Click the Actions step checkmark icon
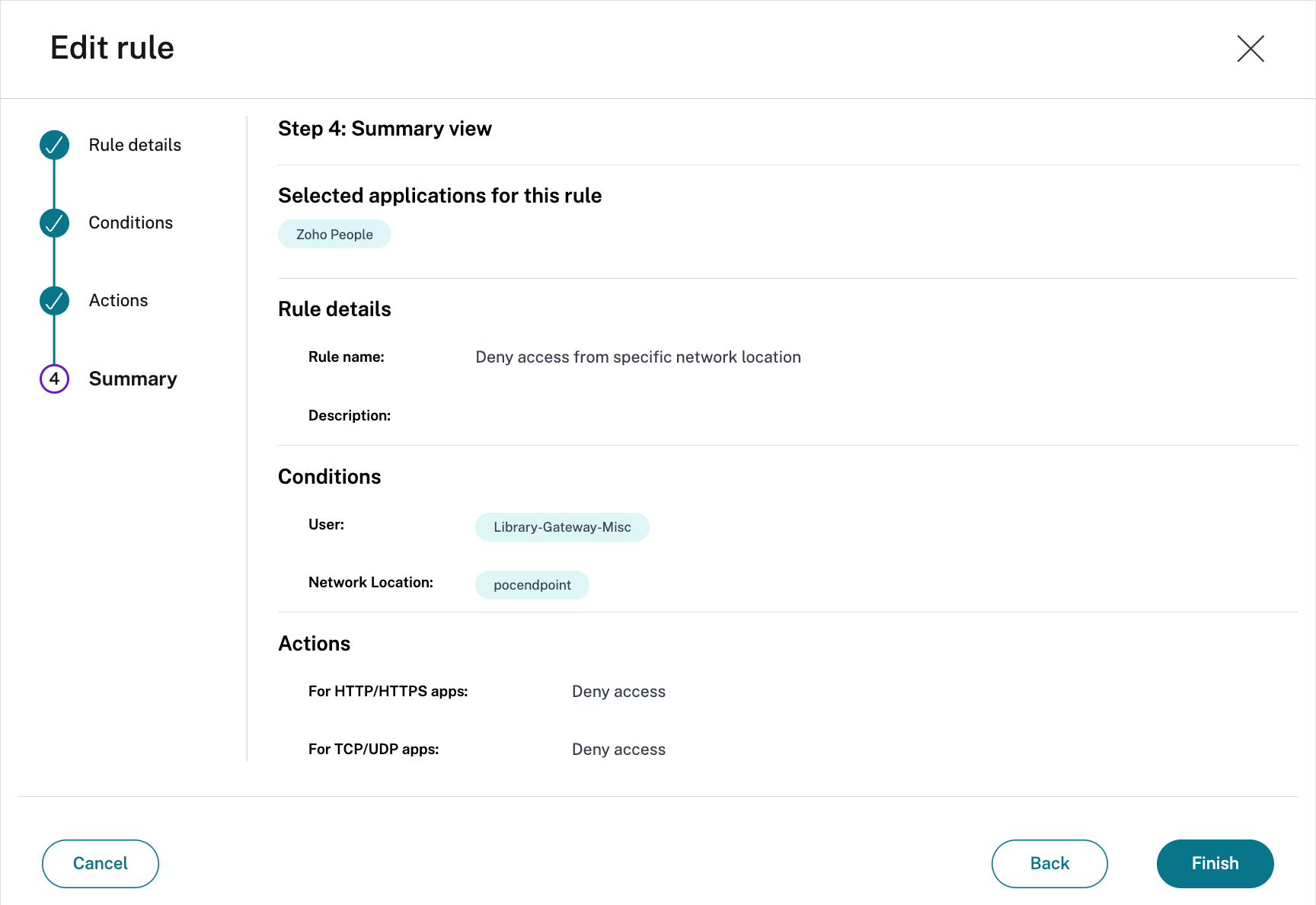 (x=54, y=300)
